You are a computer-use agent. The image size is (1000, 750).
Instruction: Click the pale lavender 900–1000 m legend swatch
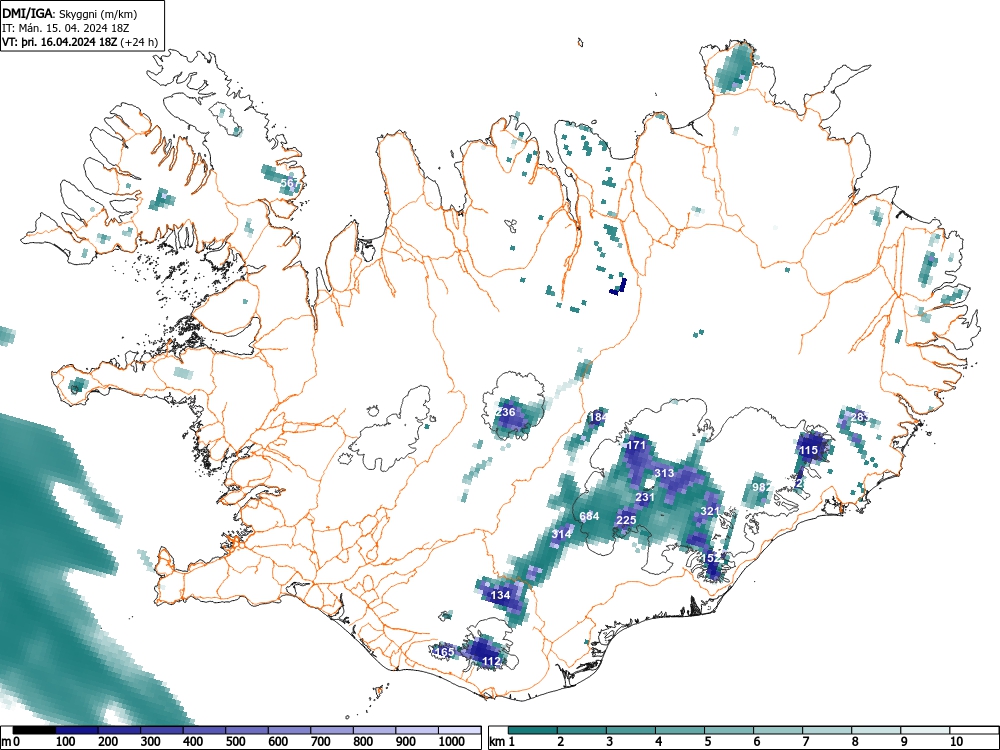tap(417, 730)
